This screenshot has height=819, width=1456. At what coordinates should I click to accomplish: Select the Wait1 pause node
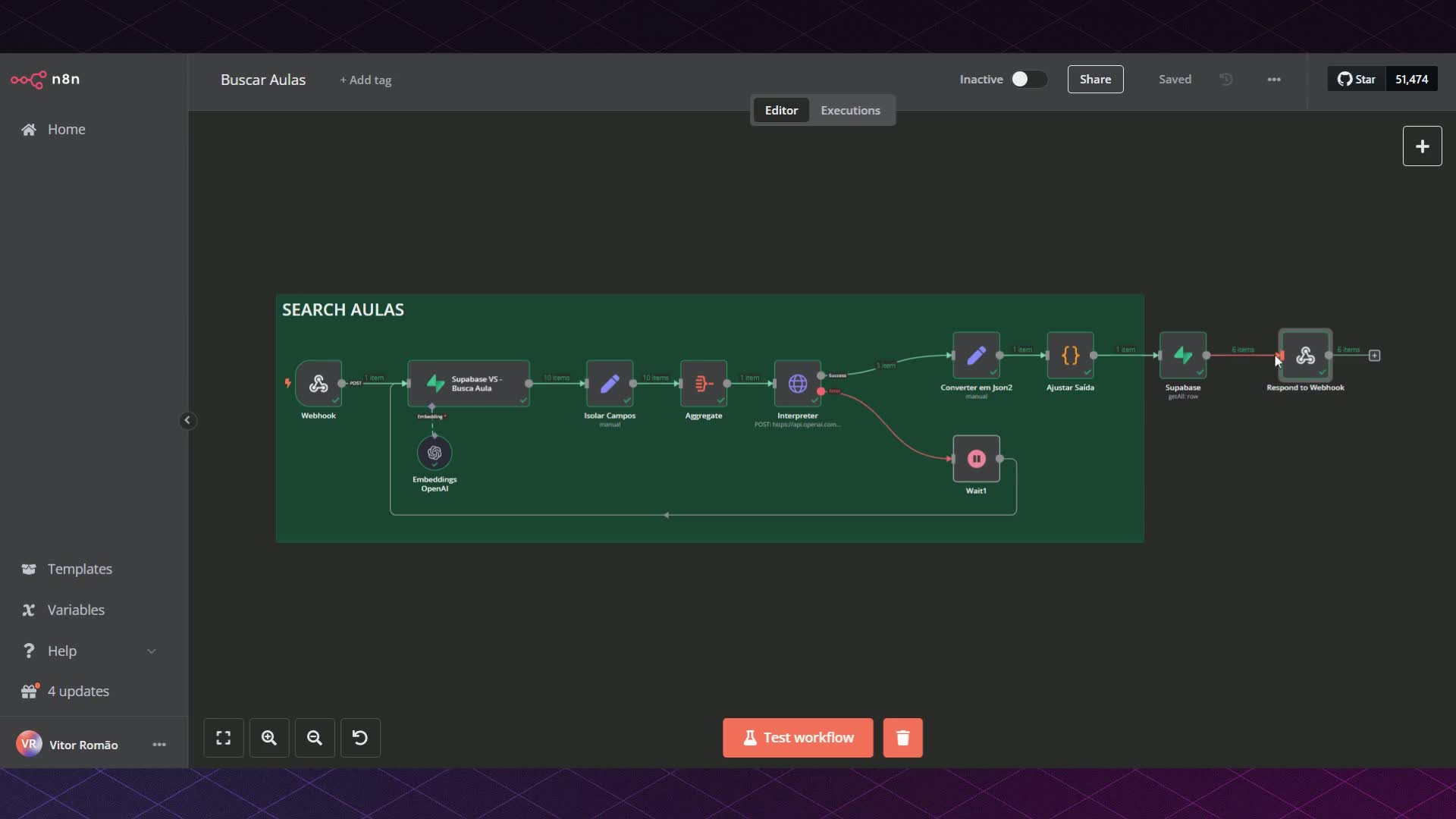[x=976, y=459]
